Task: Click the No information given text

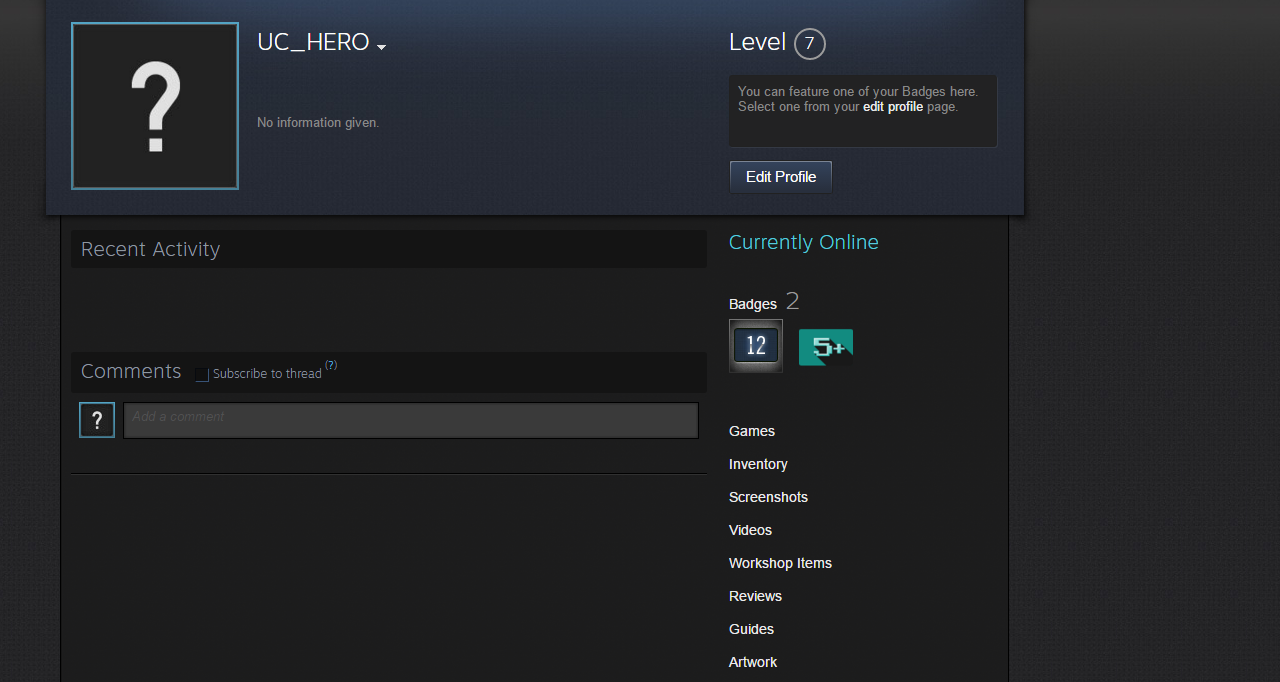Action: click(318, 122)
